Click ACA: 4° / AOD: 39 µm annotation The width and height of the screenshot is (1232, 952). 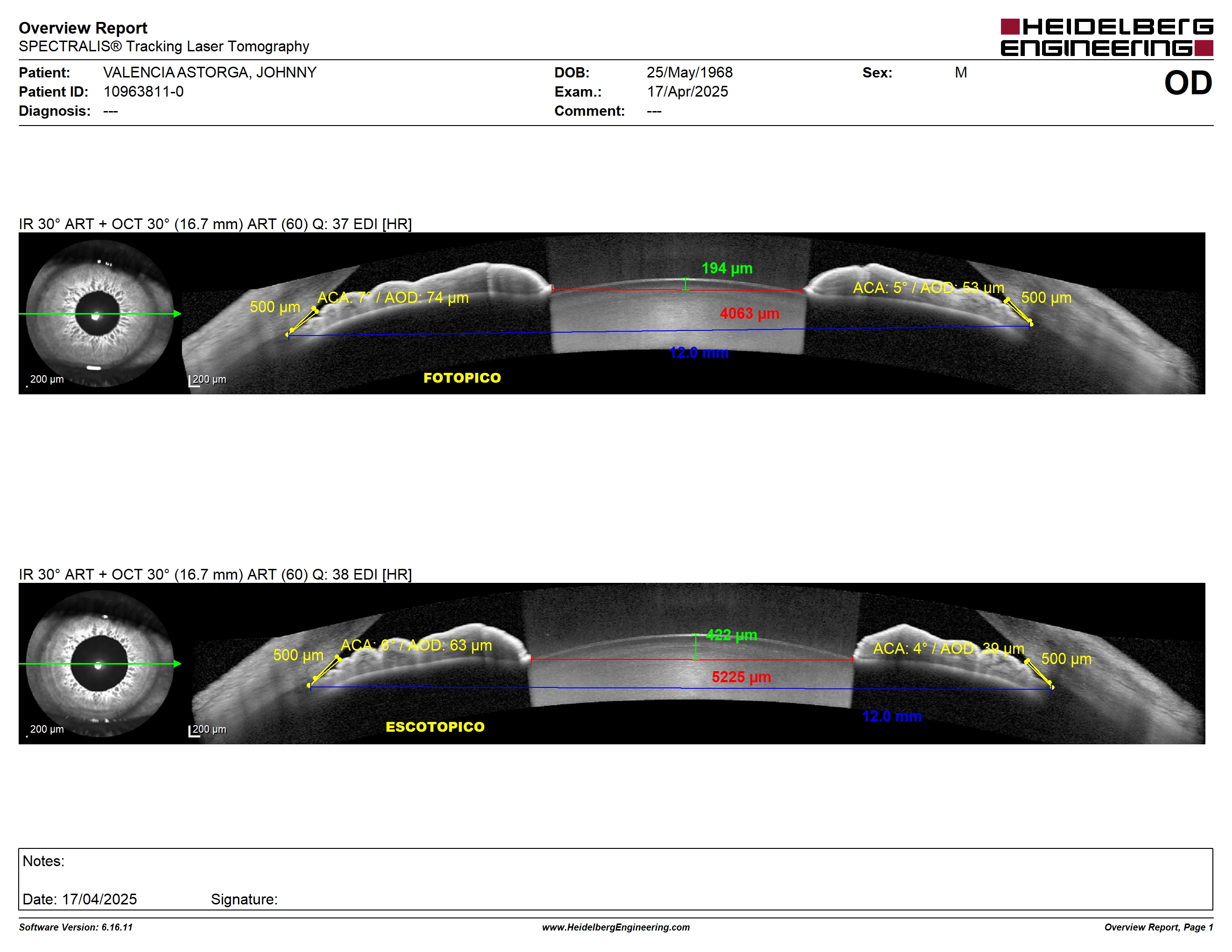click(x=949, y=649)
